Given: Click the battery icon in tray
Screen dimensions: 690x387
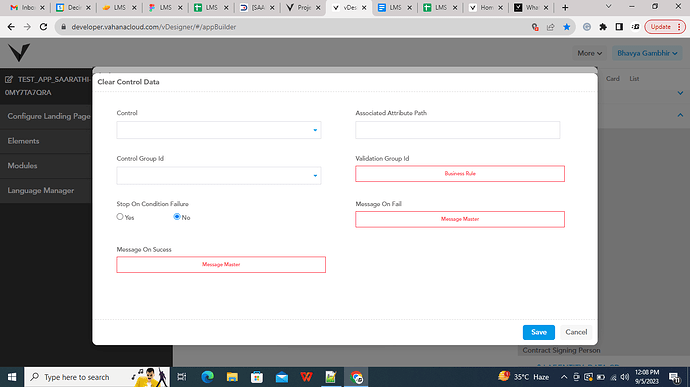Looking at the screenshot, I should click(x=601, y=377).
